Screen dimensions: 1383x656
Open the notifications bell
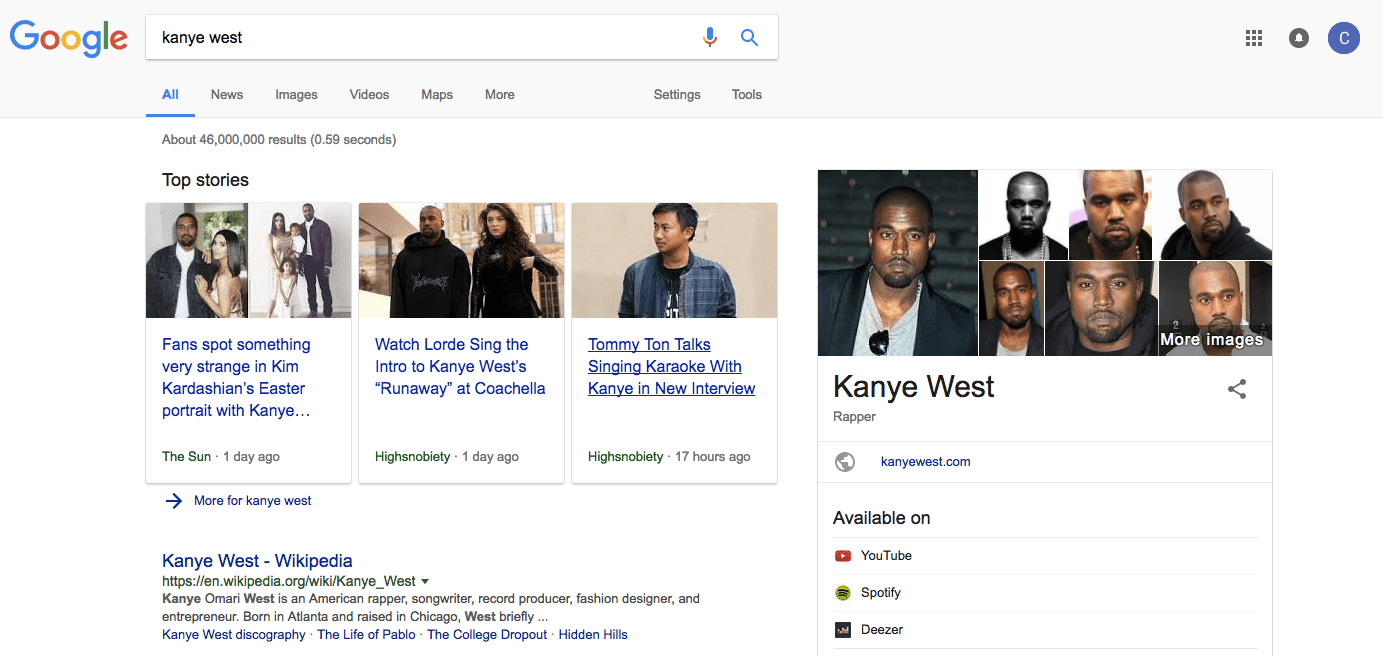tap(1299, 38)
